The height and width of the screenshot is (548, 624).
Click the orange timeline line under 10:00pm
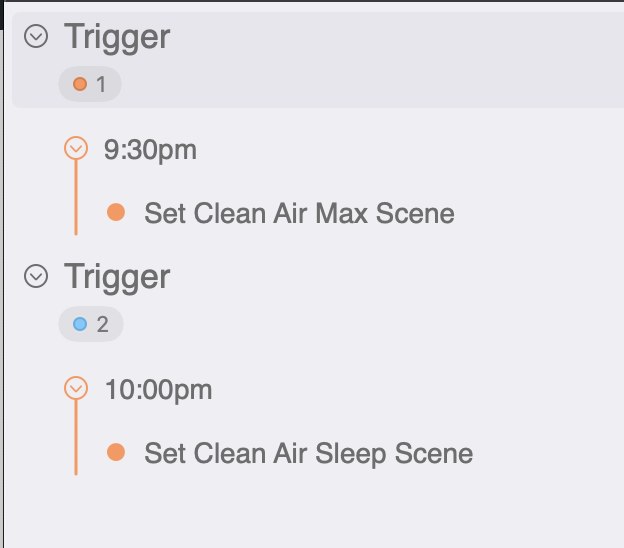(76, 440)
